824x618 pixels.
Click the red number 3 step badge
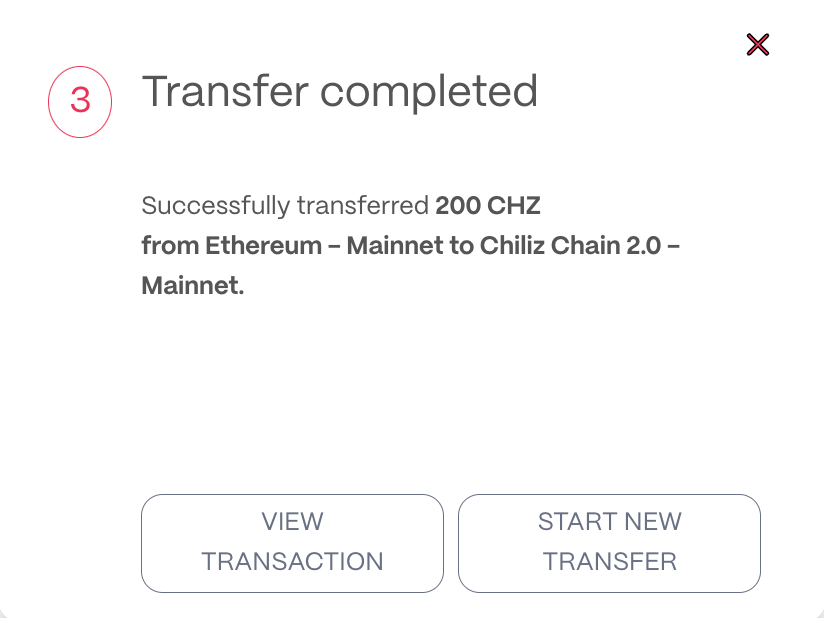tap(80, 101)
